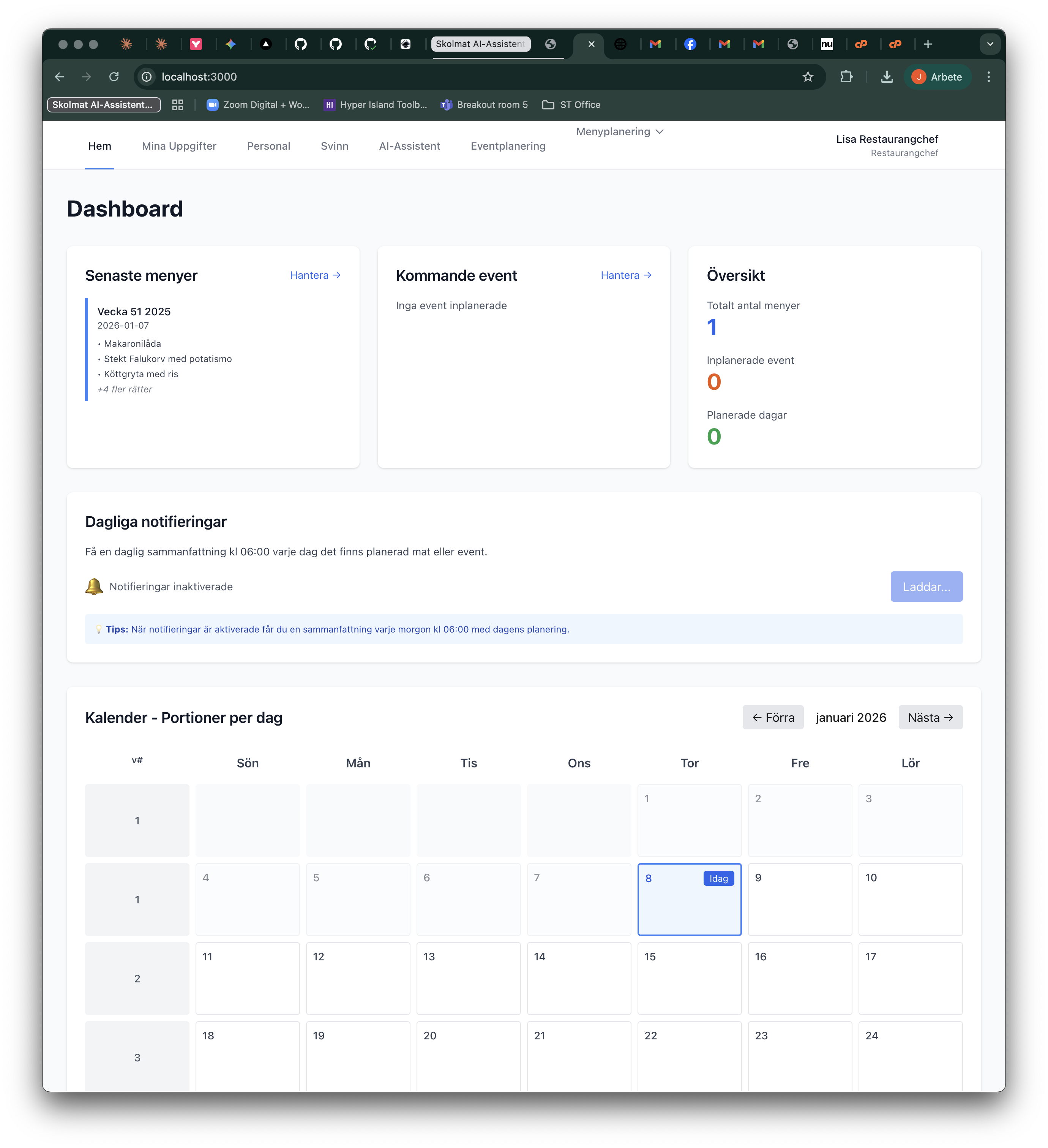Open the tab search chevron
Screen dimensions: 1048x1148
[x=990, y=44]
